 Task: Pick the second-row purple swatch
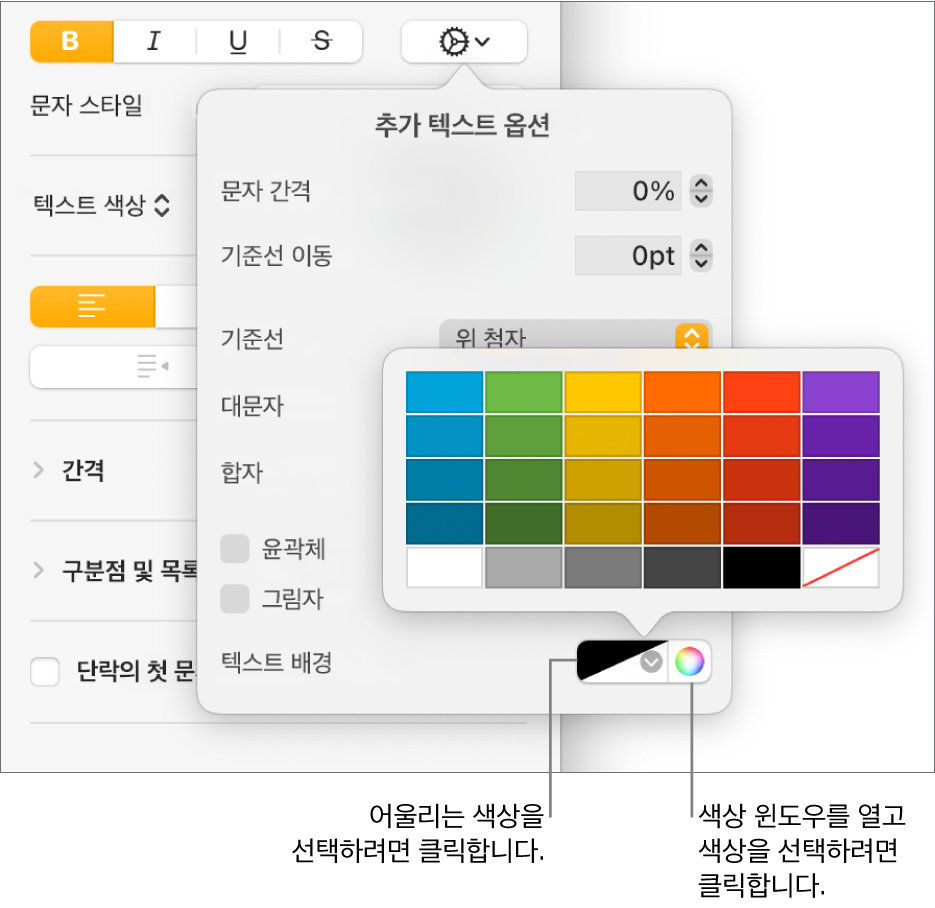pyautogui.click(x=841, y=436)
